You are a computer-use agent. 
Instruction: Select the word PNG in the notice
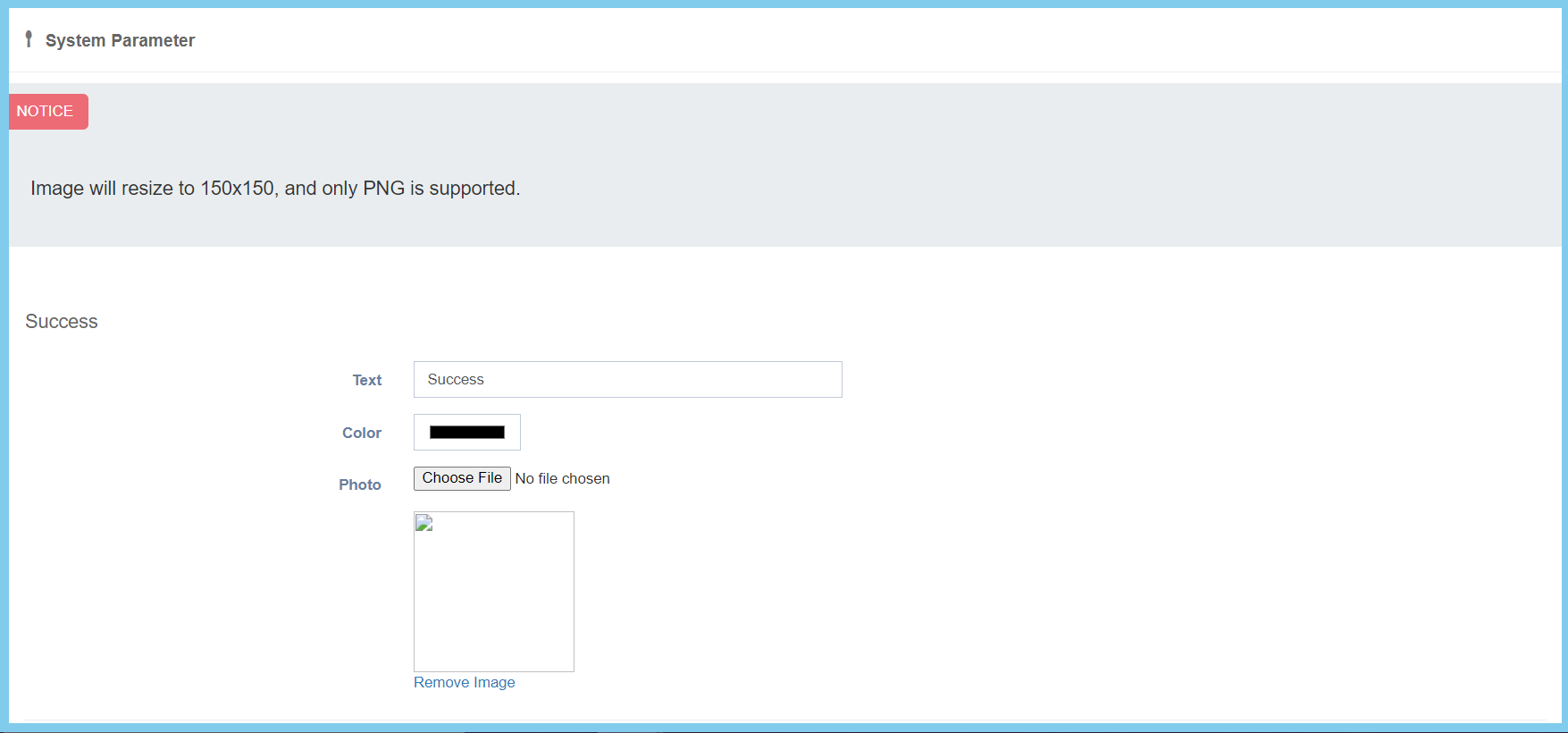(383, 189)
